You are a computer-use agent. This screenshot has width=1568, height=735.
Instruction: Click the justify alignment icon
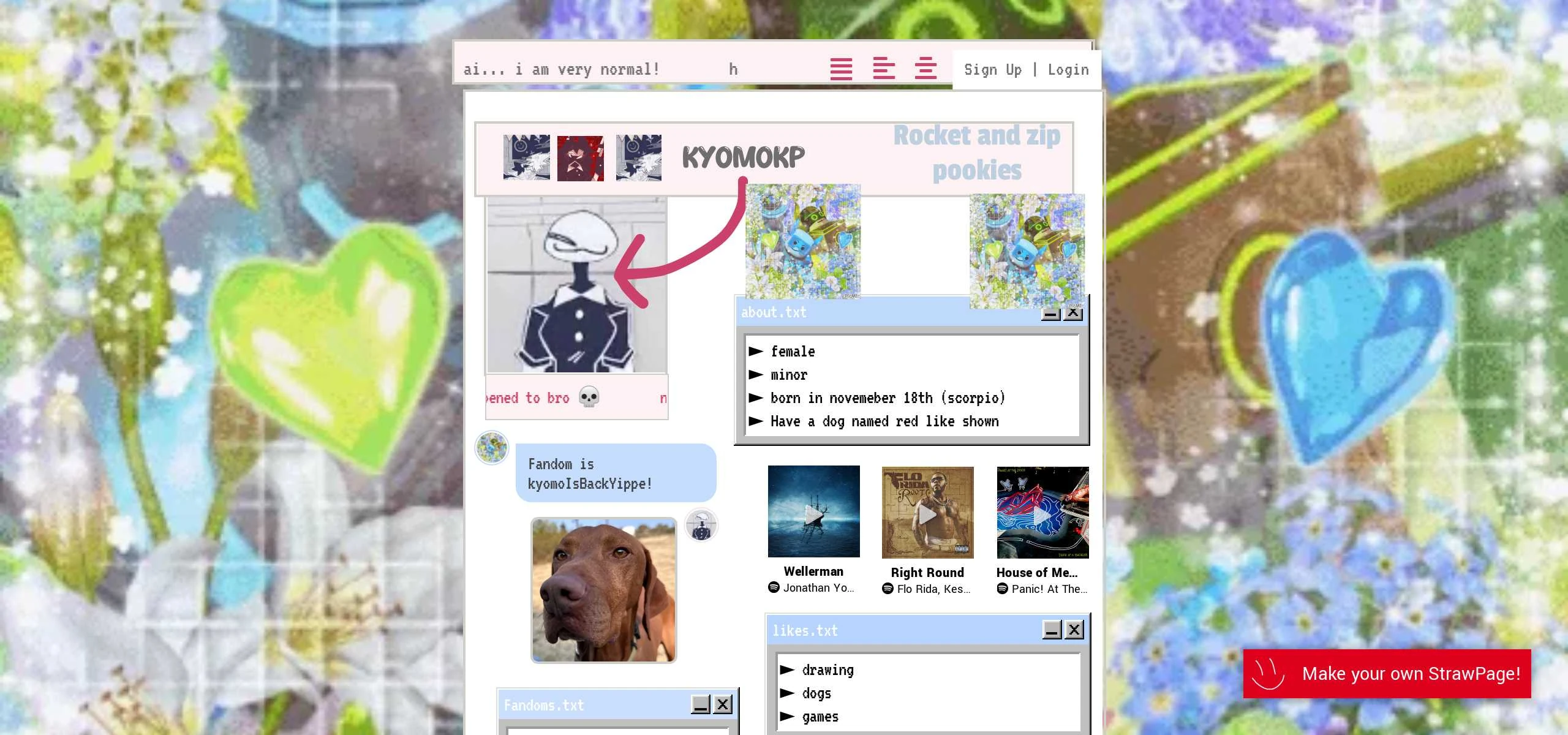tap(841, 69)
